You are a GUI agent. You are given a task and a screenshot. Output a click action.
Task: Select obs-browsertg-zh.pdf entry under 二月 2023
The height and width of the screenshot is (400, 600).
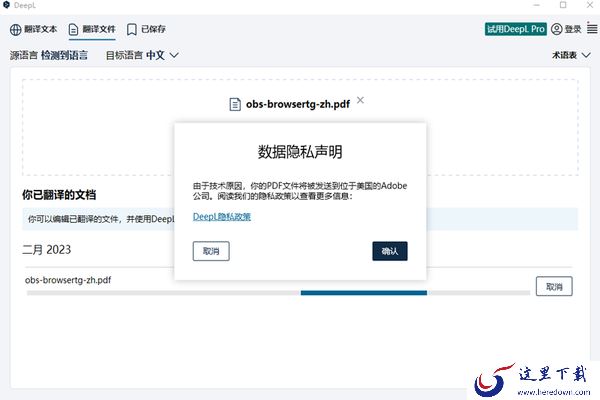pos(68,280)
